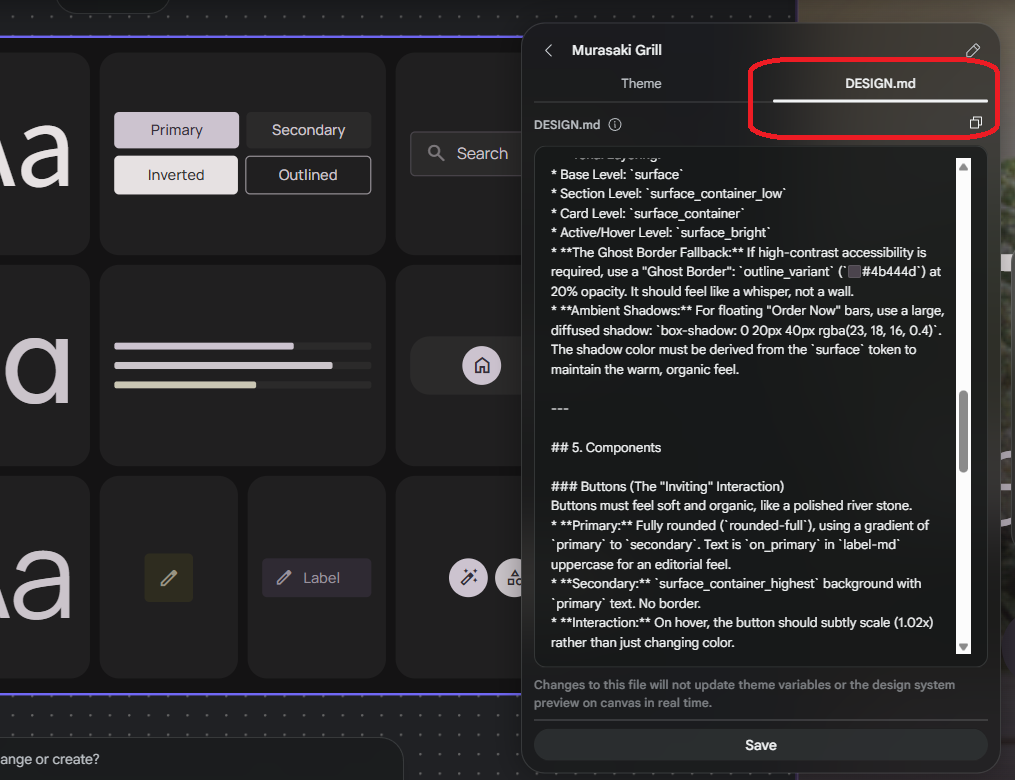Click the pencil edit icon in panel header
1015x780 pixels.
pyautogui.click(x=972, y=51)
